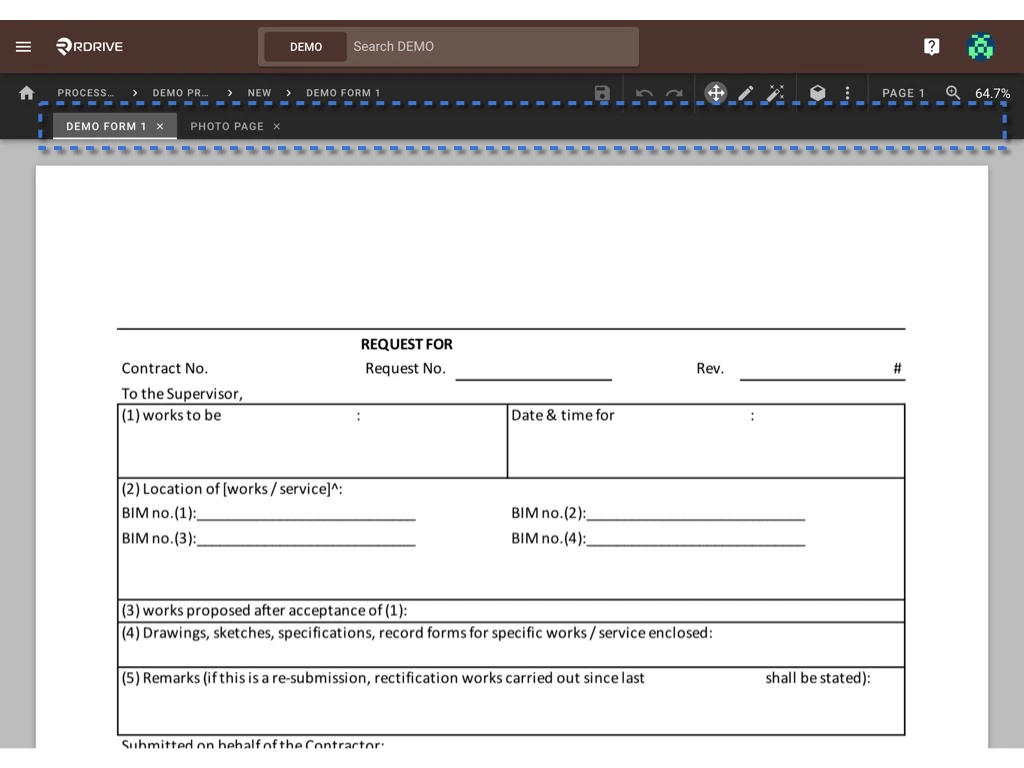Click the DEMO button next to search

tap(307, 46)
